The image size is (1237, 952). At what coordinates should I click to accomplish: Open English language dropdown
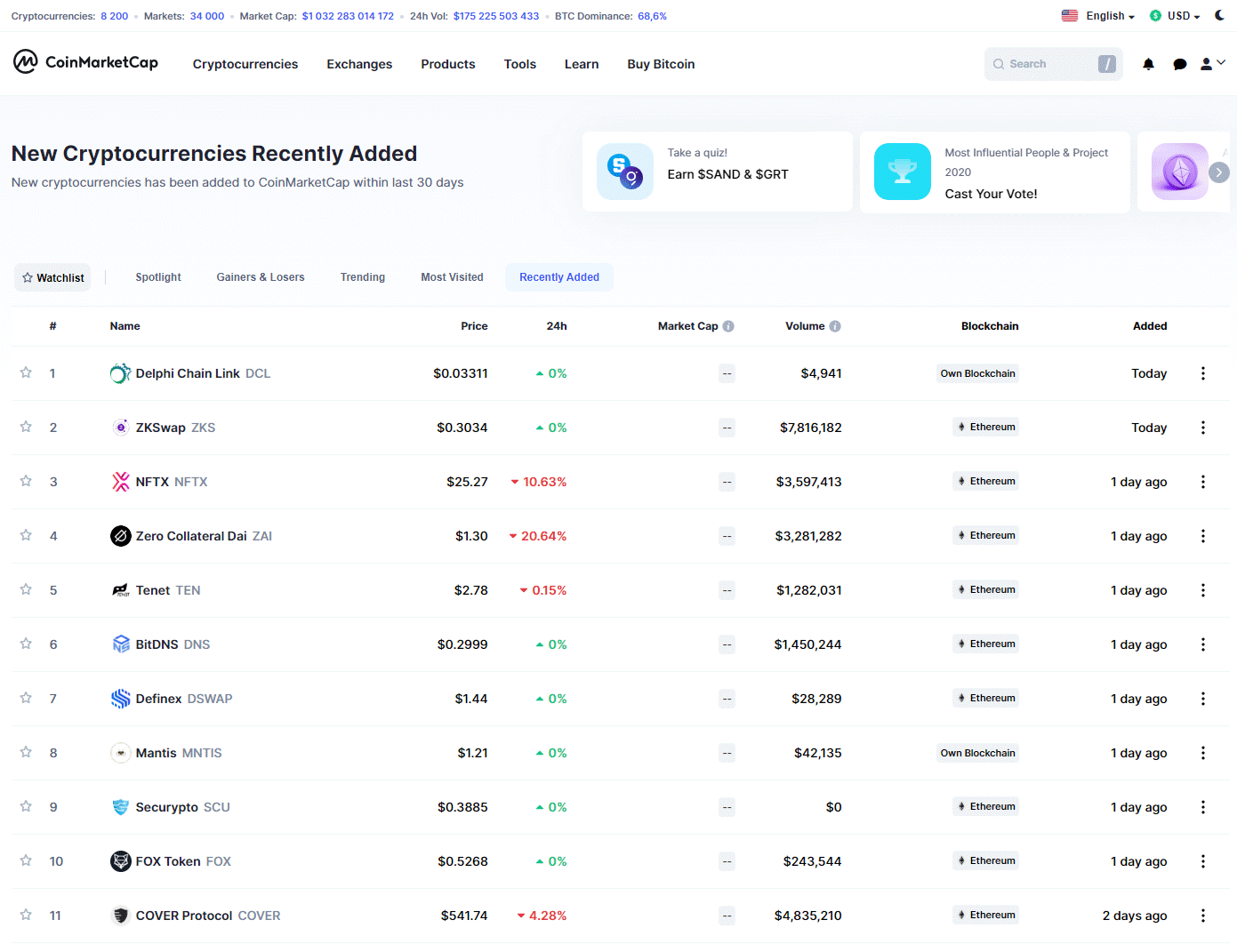coord(1110,16)
